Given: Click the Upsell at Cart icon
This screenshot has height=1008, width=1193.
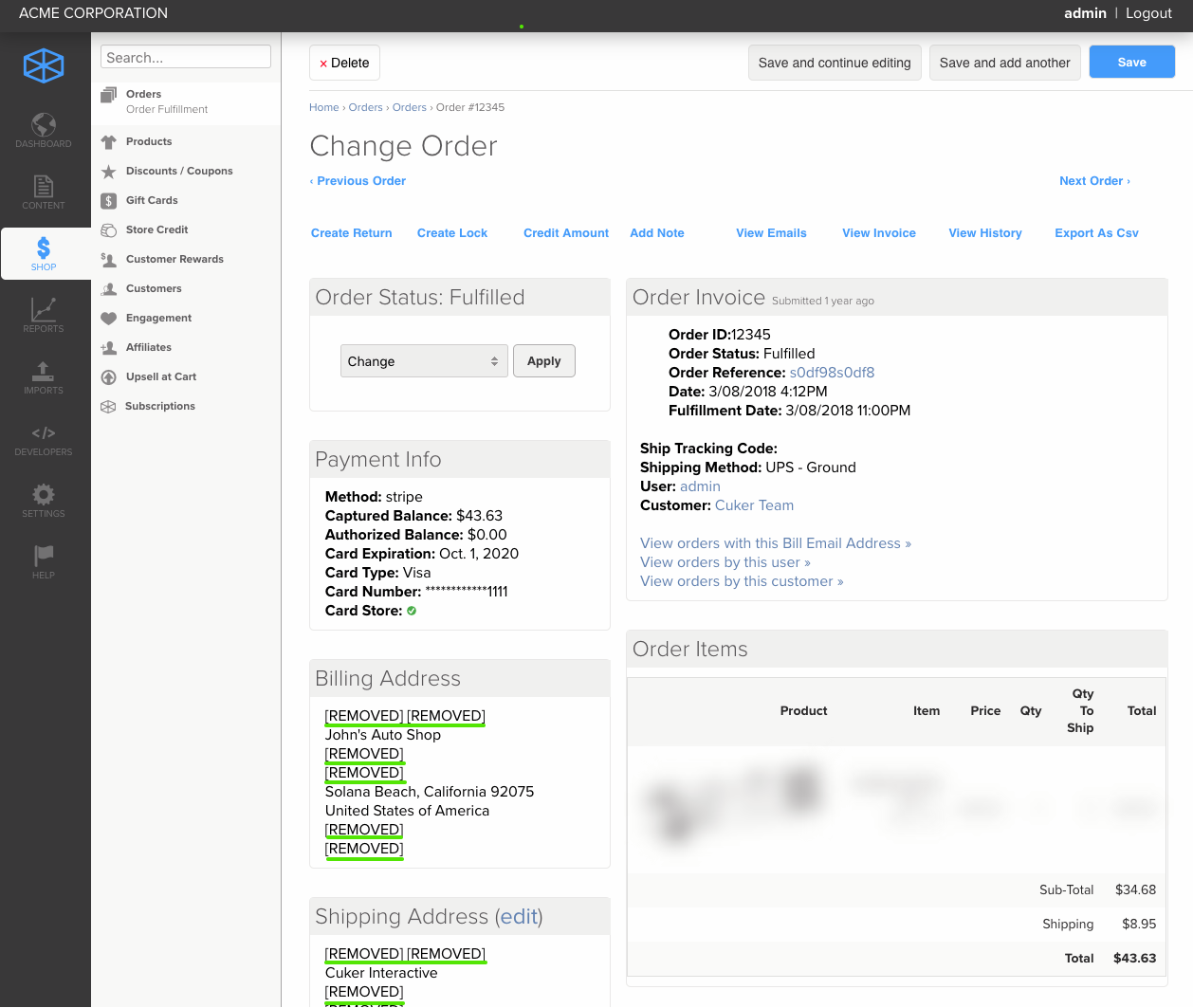Looking at the screenshot, I should pos(108,377).
